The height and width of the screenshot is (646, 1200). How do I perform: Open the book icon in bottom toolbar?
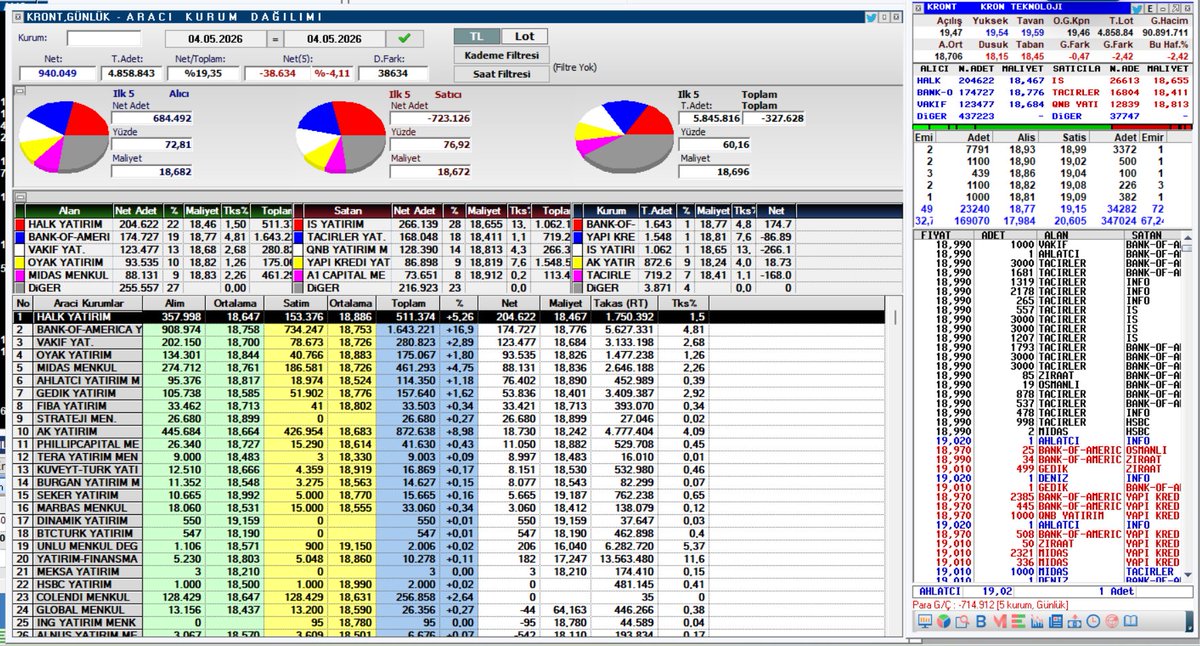tap(1130, 621)
